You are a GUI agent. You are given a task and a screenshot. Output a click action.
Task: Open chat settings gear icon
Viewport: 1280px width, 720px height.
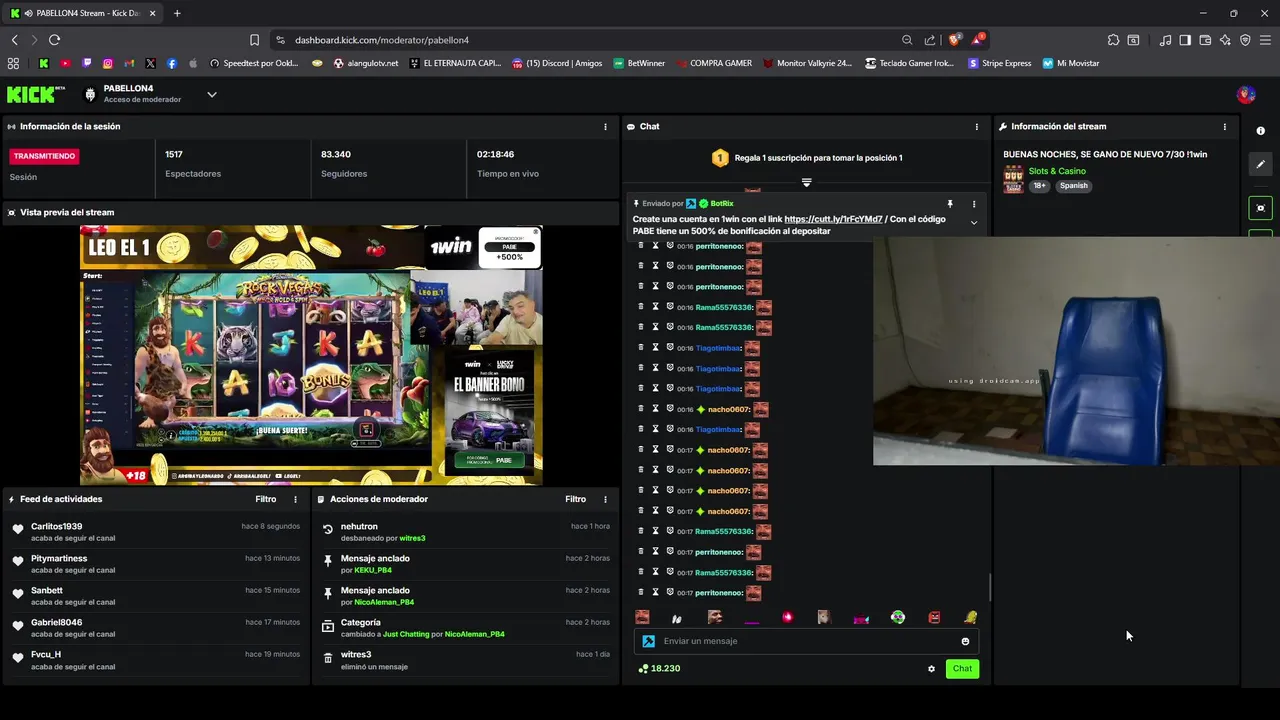pyautogui.click(x=931, y=669)
